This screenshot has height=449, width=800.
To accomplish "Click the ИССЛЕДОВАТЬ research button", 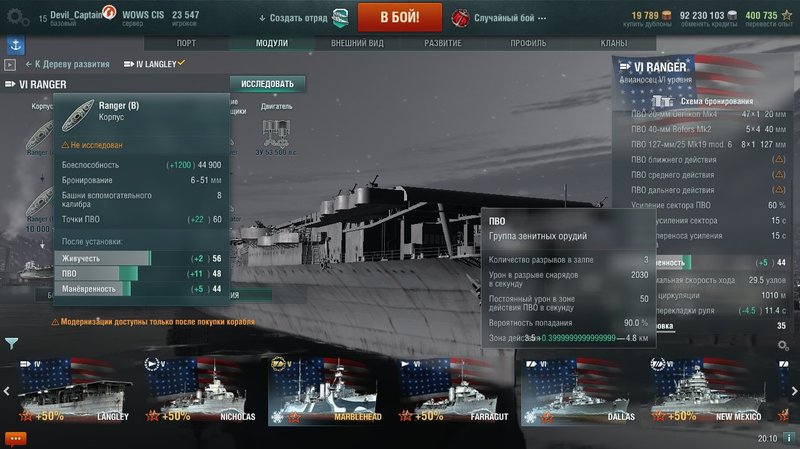I will (x=267, y=84).
